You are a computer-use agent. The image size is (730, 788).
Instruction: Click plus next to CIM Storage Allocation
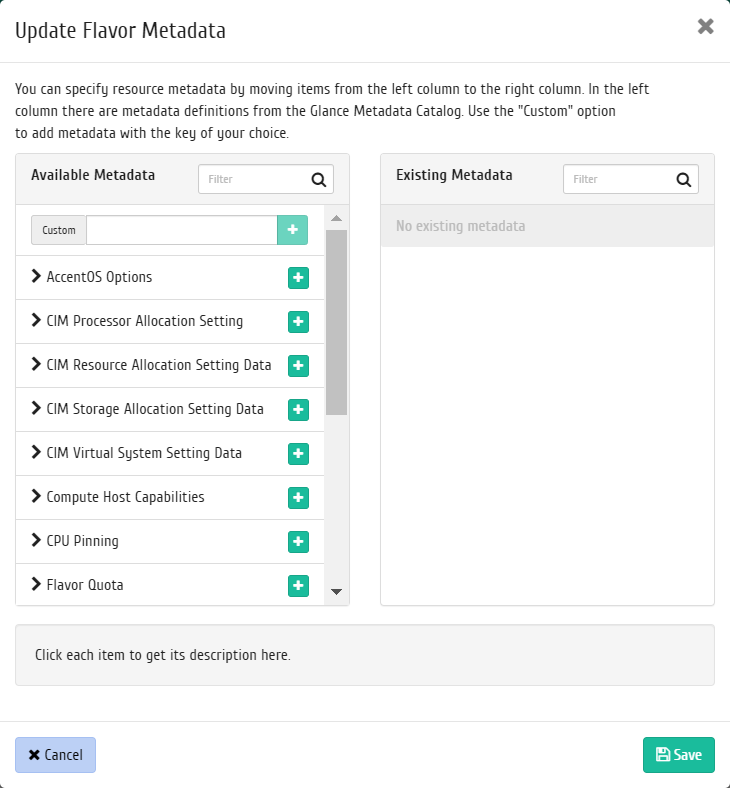[298, 410]
